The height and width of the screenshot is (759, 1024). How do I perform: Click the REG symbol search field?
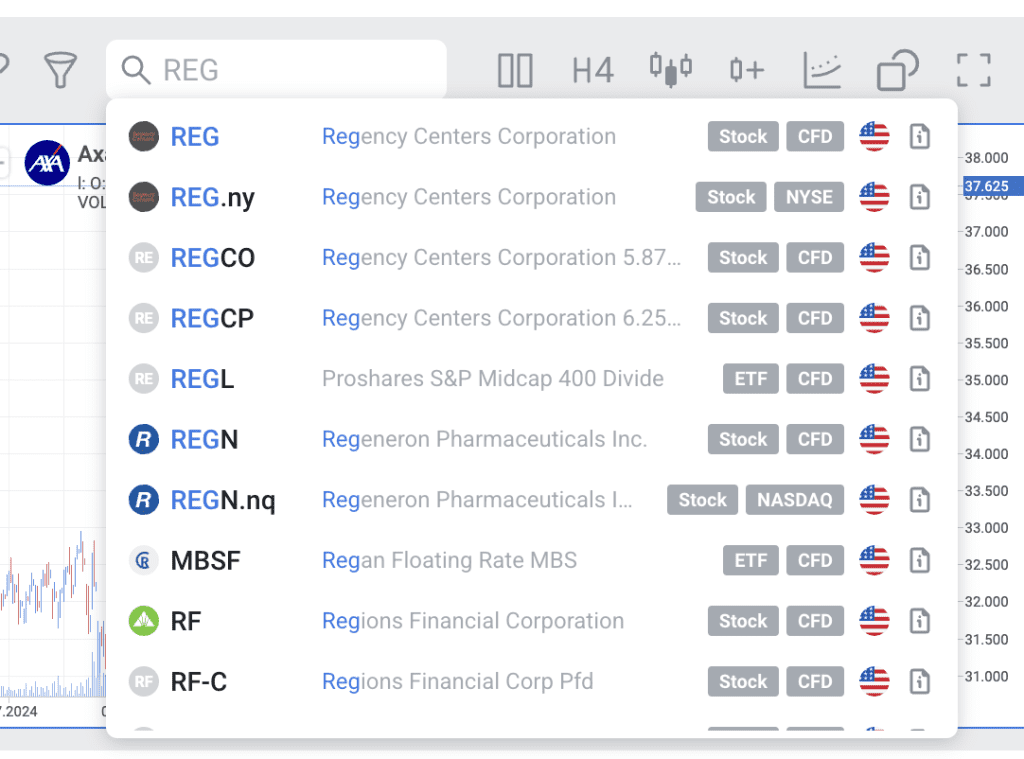pyautogui.click(x=276, y=70)
